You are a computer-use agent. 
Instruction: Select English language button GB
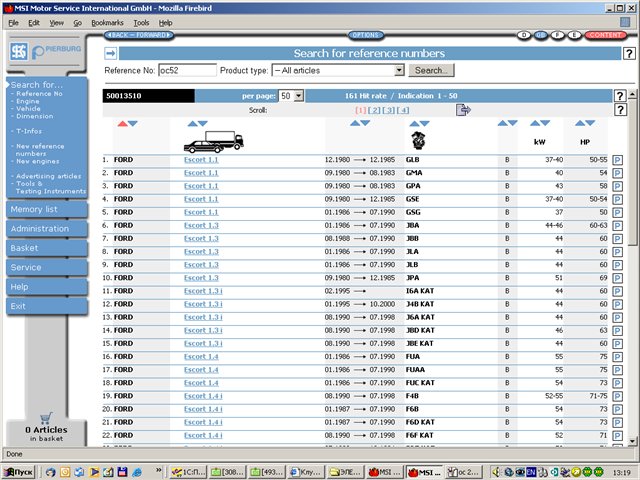541,35
